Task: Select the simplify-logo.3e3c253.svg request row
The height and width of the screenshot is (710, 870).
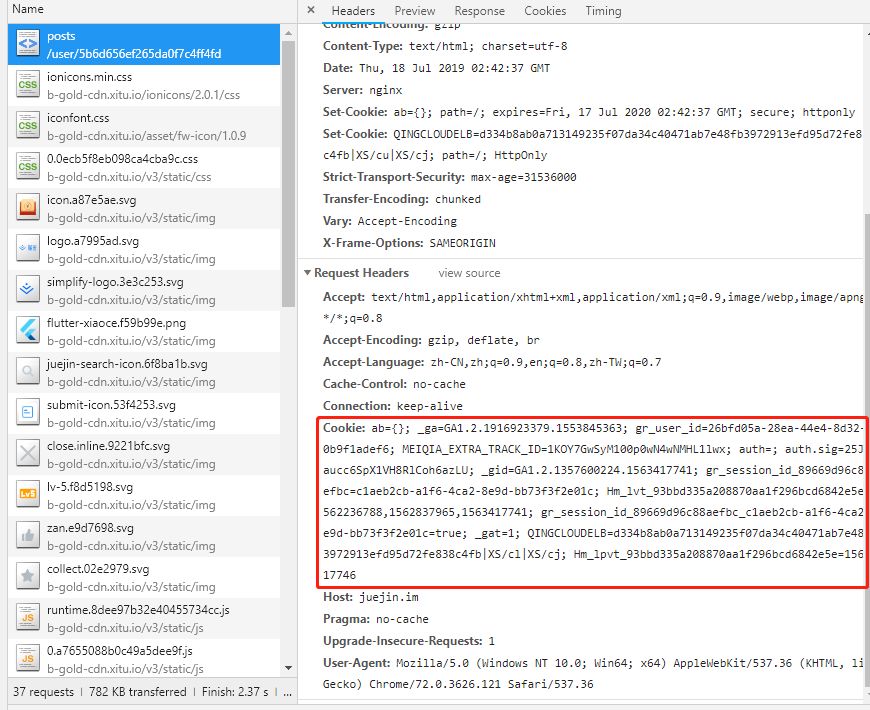Action: click(x=144, y=290)
